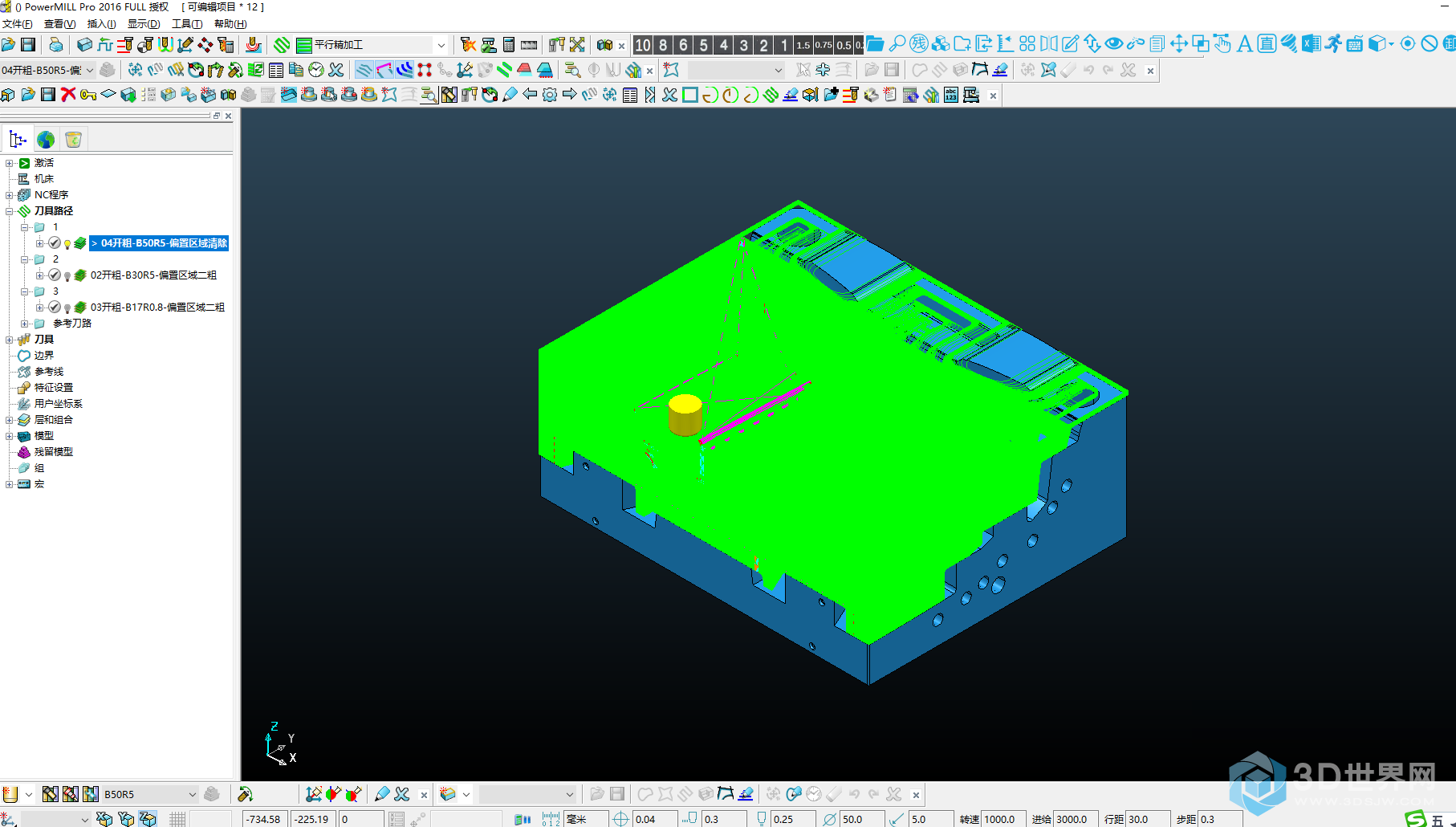The width and height of the screenshot is (1456, 827).
Task: Open the block definition icon
Action: coord(84,45)
